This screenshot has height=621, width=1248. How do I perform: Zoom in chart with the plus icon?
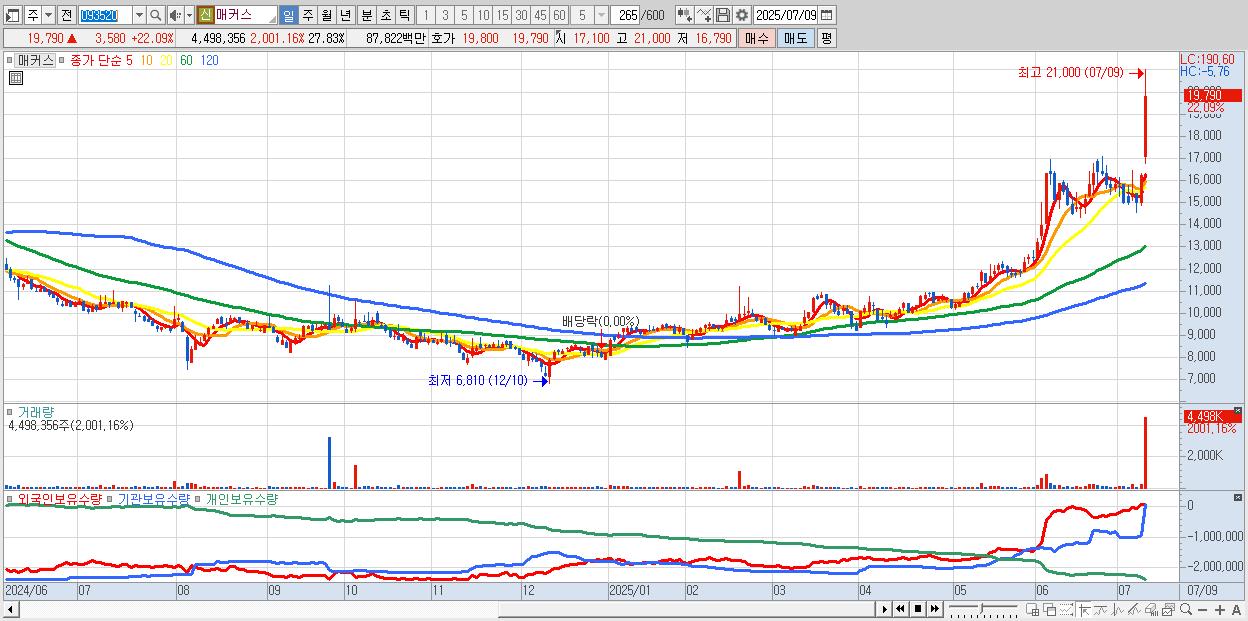pyautogui.click(x=1220, y=609)
